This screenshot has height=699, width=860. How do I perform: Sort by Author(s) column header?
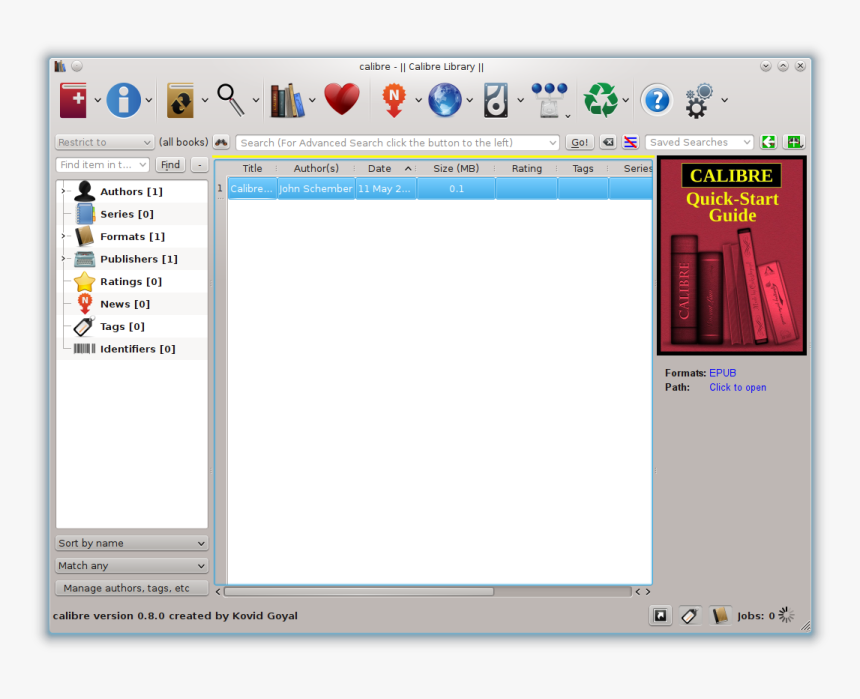(316, 168)
